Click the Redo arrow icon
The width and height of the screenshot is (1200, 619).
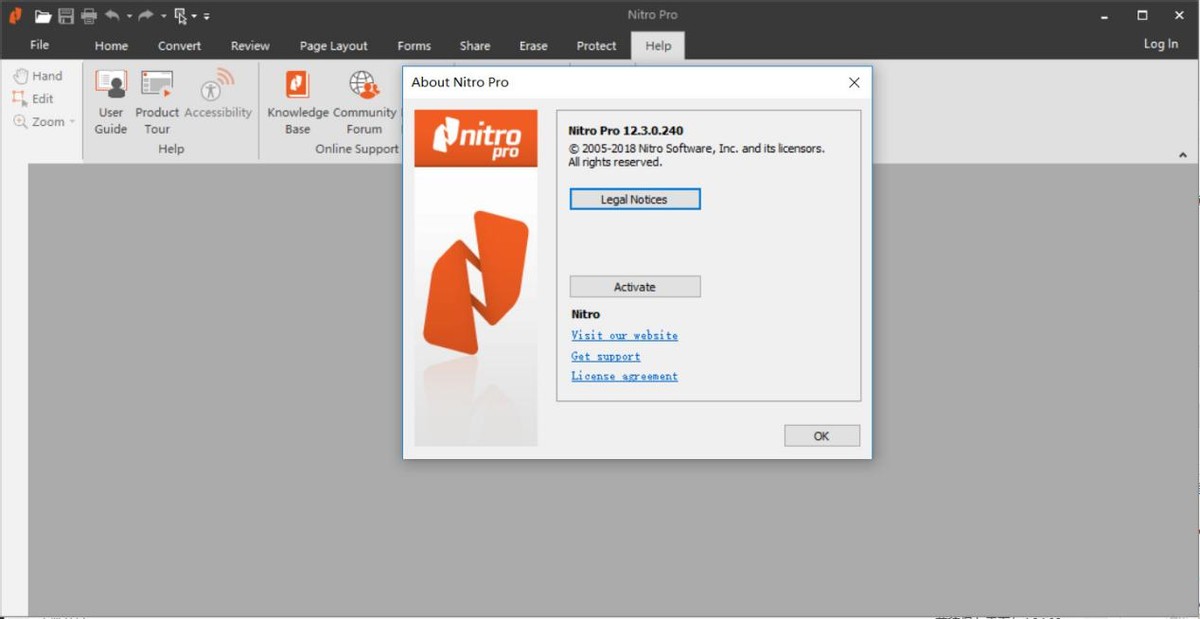(x=146, y=16)
